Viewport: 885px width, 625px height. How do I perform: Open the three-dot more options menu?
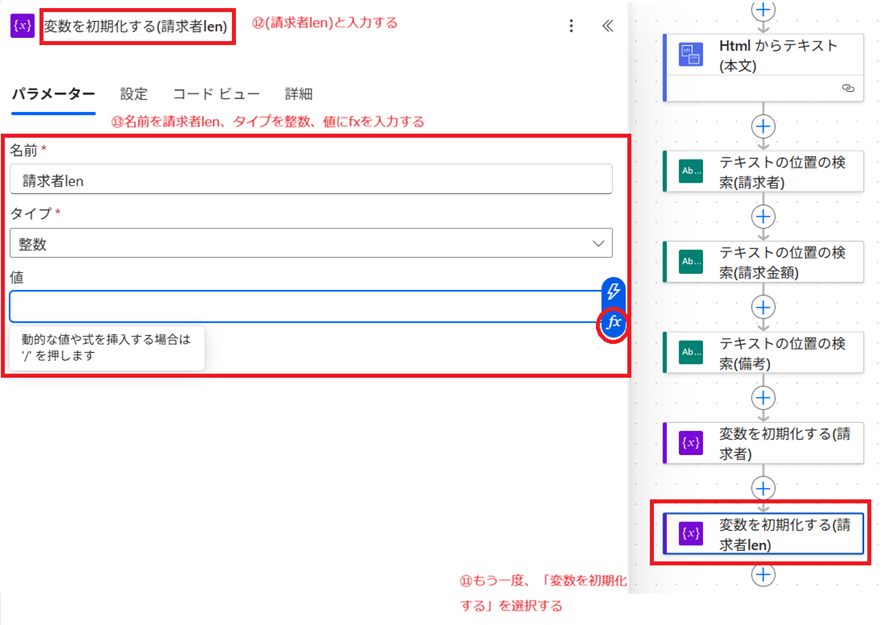571,26
